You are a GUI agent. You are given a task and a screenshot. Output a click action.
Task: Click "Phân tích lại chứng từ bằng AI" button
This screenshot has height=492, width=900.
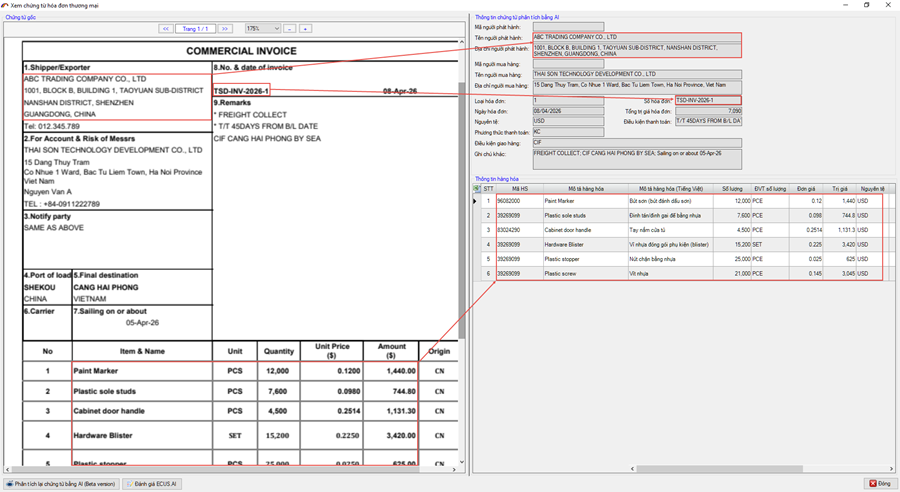(61, 483)
